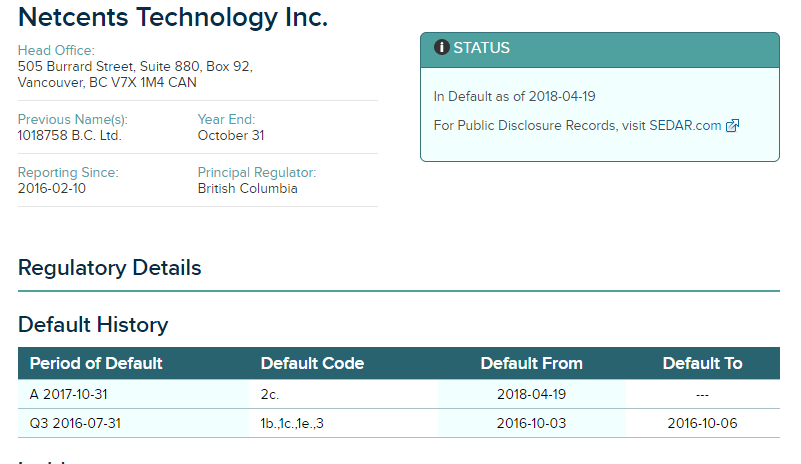Click the Default Code column header
801x464 pixels.
[x=312, y=363]
